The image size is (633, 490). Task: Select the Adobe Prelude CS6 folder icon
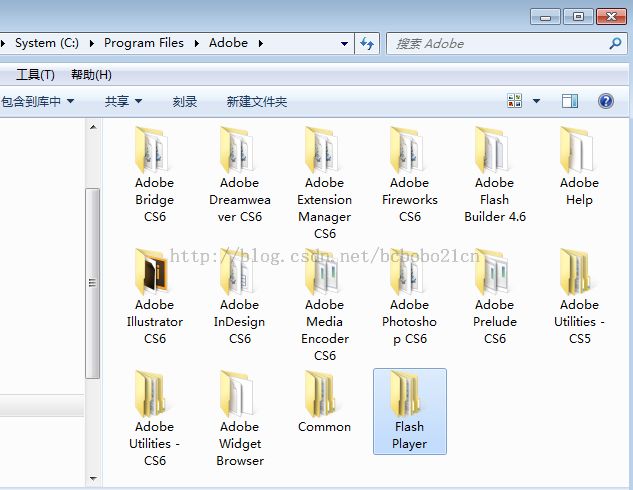(493, 272)
